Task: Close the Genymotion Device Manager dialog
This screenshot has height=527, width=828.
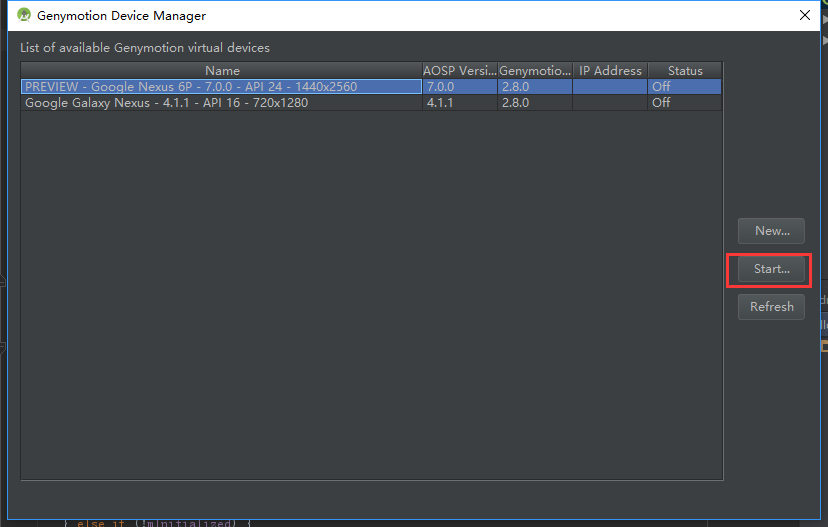Action: [x=804, y=15]
